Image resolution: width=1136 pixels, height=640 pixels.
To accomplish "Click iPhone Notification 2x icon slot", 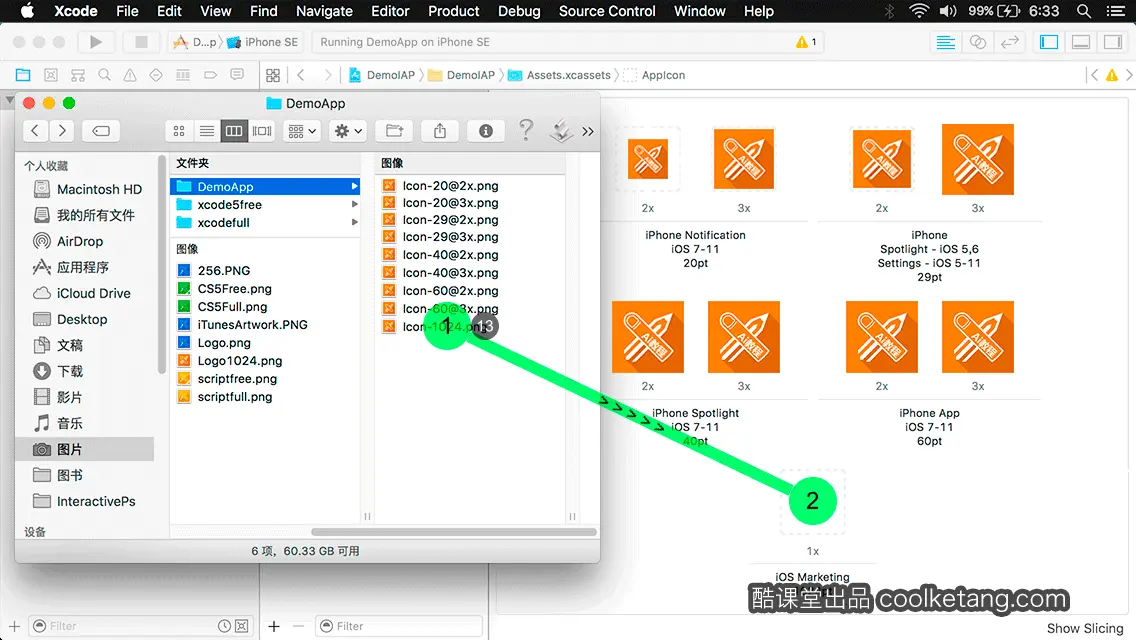I will click(x=648, y=159).
